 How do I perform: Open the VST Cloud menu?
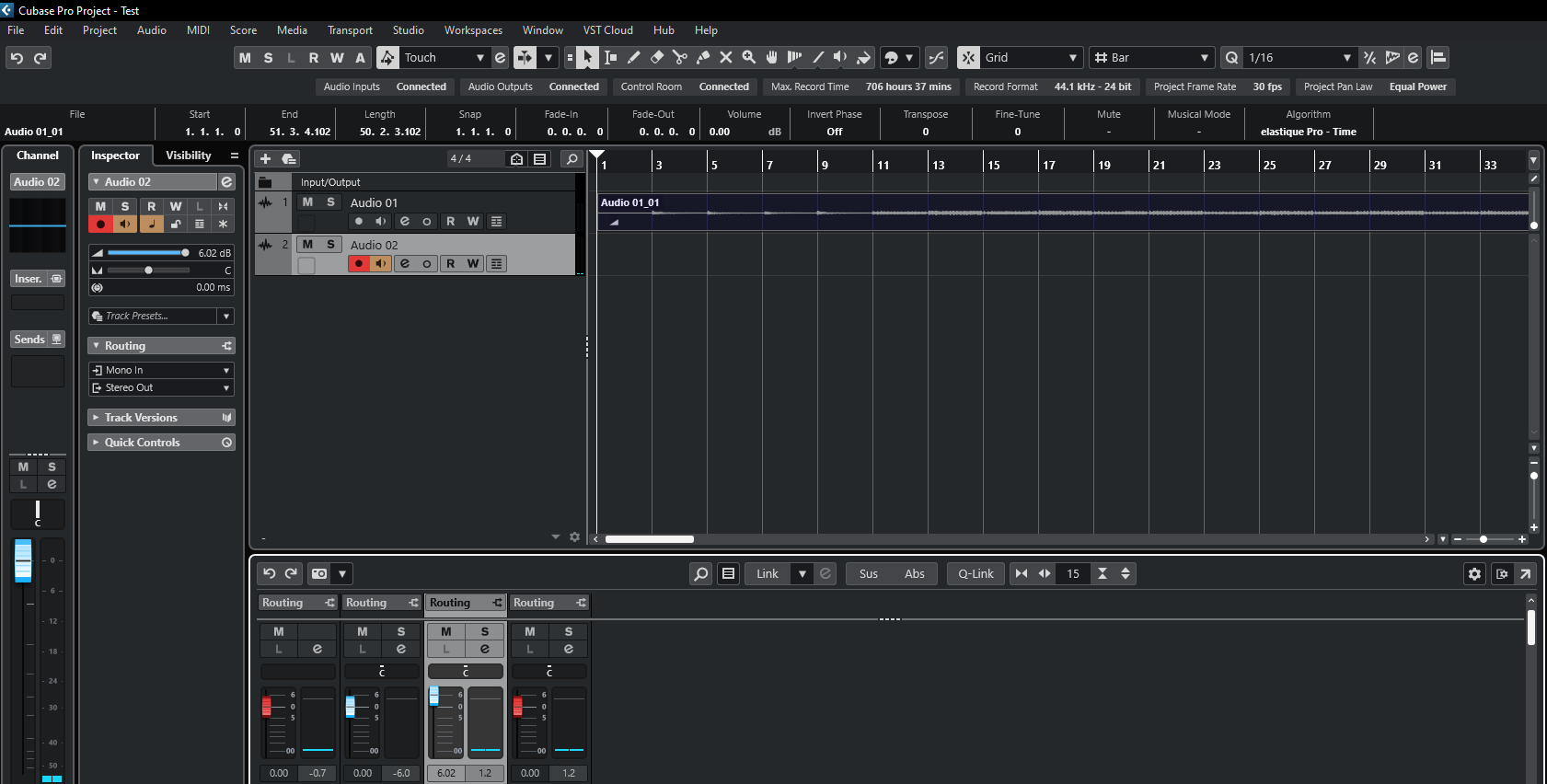coord(607,30)
